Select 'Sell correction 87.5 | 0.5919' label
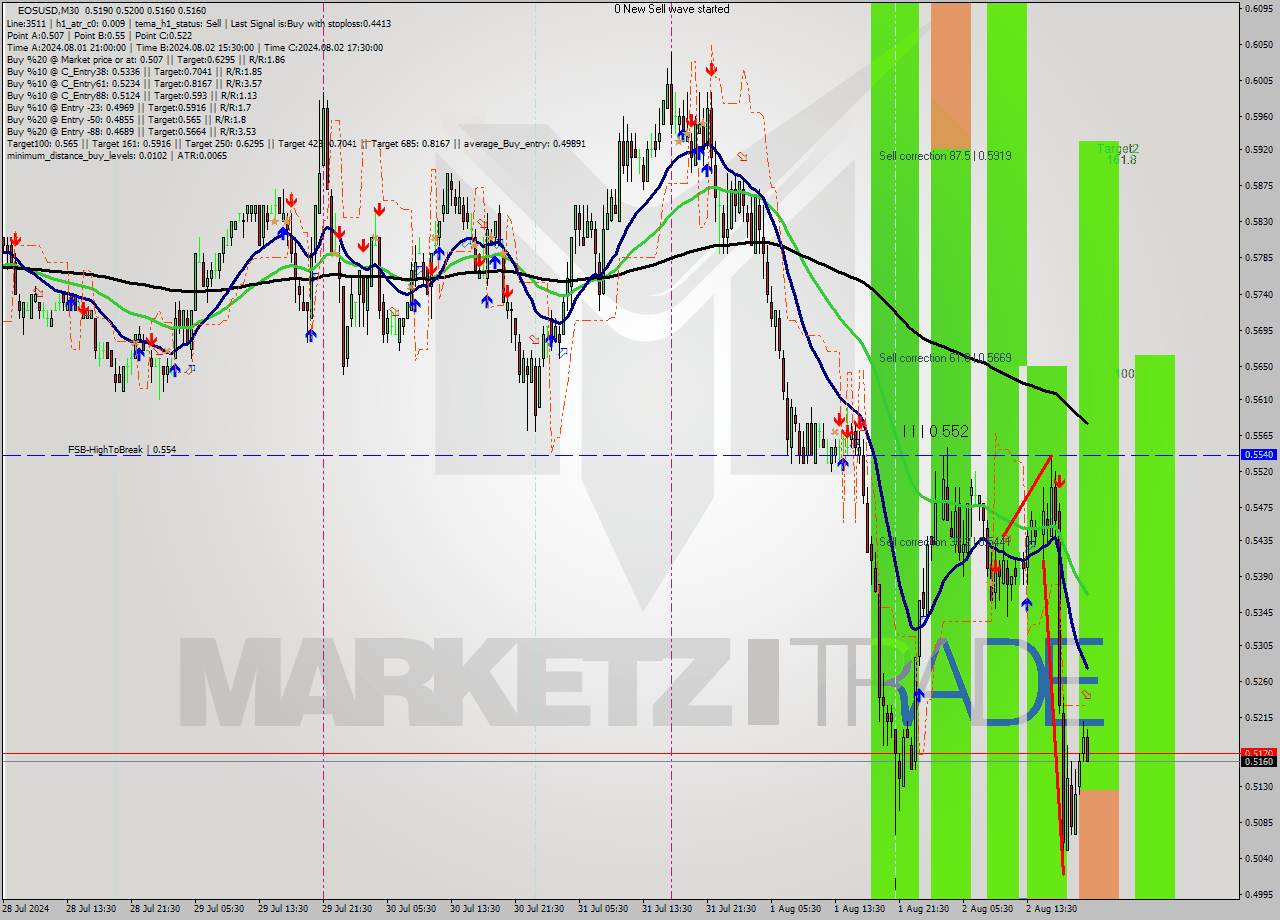Viewport: 1280px width, 920px height. pyautogui.click(x=945, y=156)
